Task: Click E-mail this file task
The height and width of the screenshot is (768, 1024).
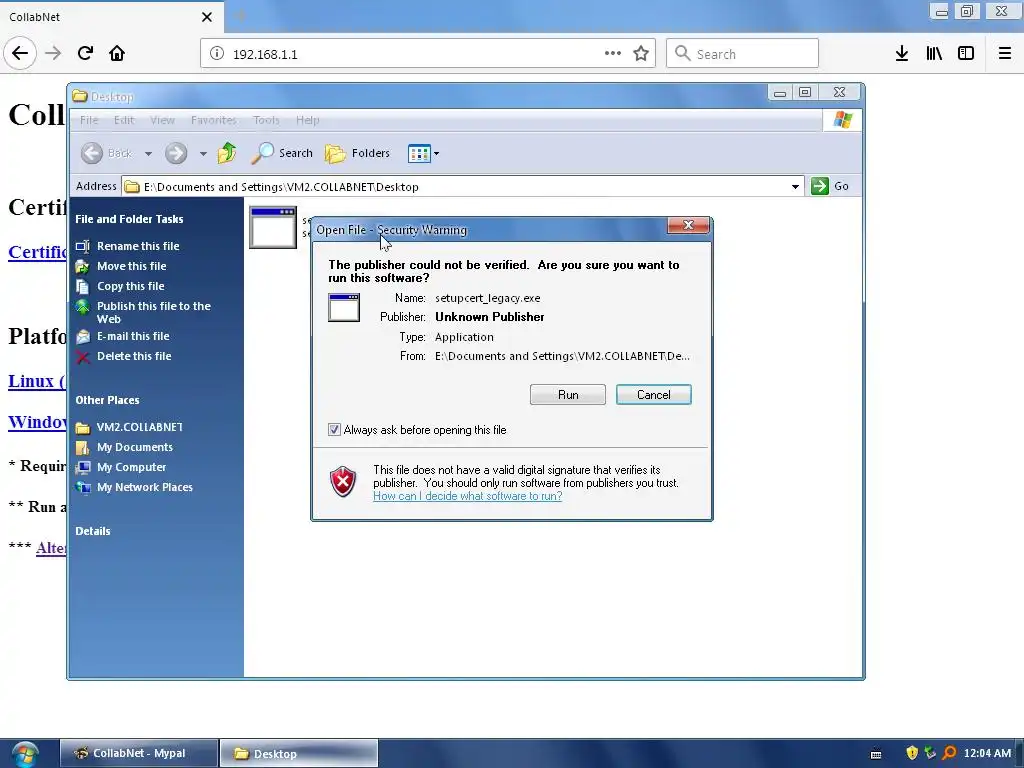Action: (133, 336)
